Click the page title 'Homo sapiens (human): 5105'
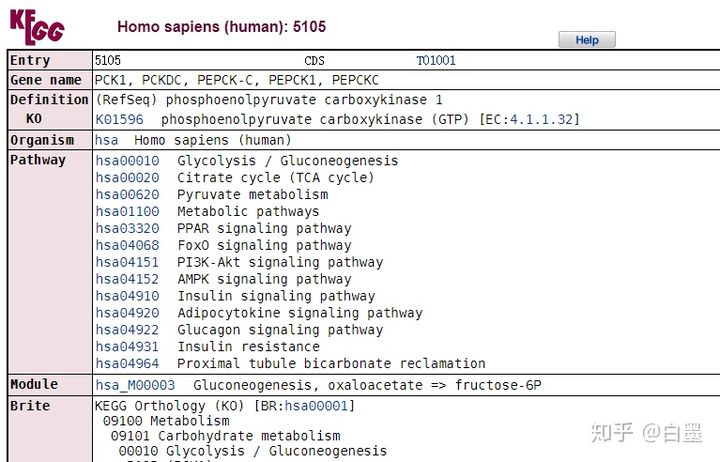This screenshot has width=720, height=462. point(221,27)
